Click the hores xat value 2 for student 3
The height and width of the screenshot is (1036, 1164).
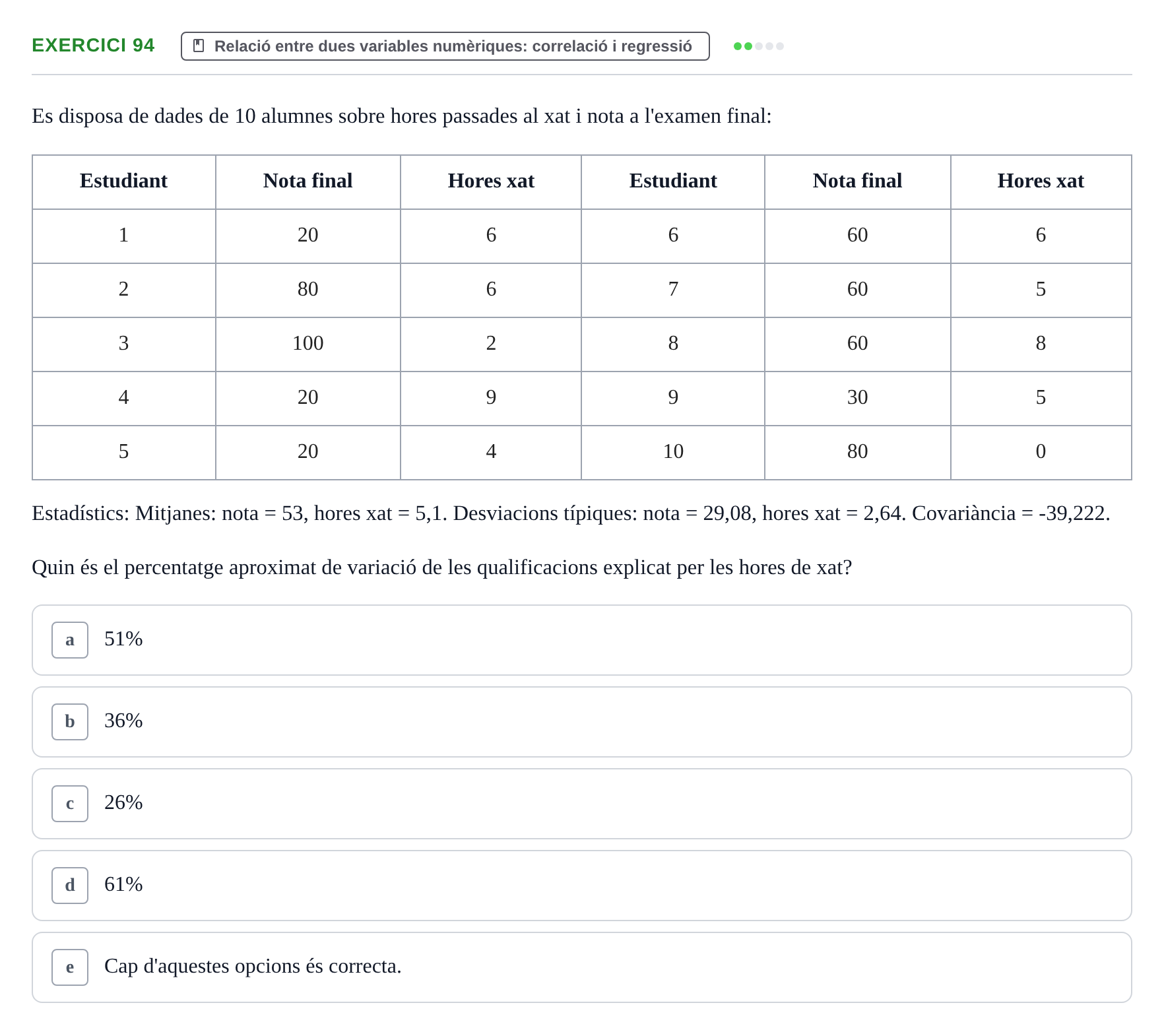(x=491, y=344)
